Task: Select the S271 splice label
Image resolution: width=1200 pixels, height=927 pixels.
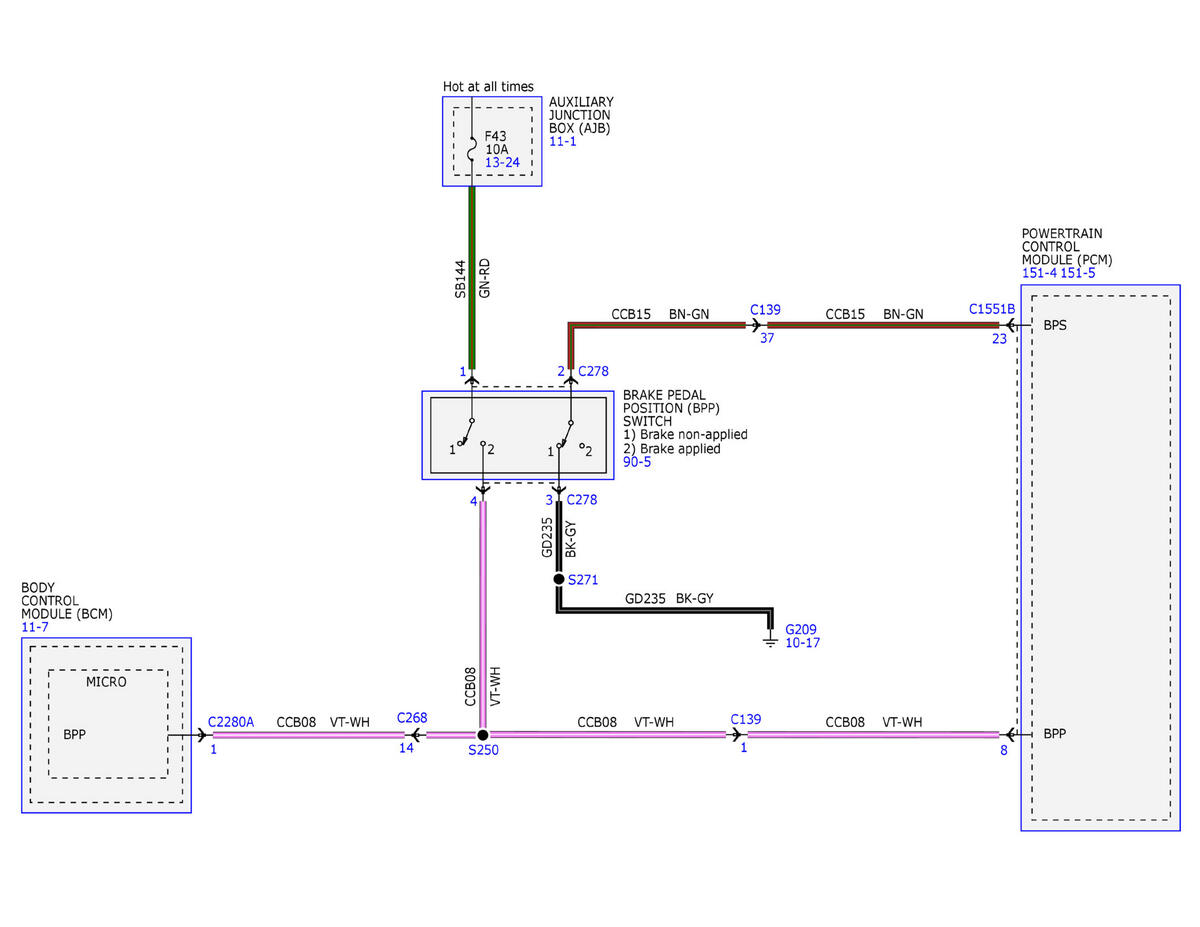Action: click(584, 579)
